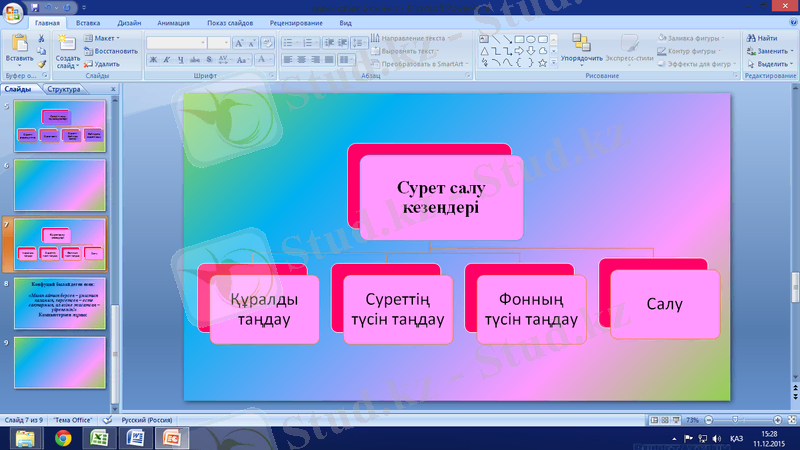Open the Вставка ribbon tab
800x450 pixels.
tap(87, 21)
